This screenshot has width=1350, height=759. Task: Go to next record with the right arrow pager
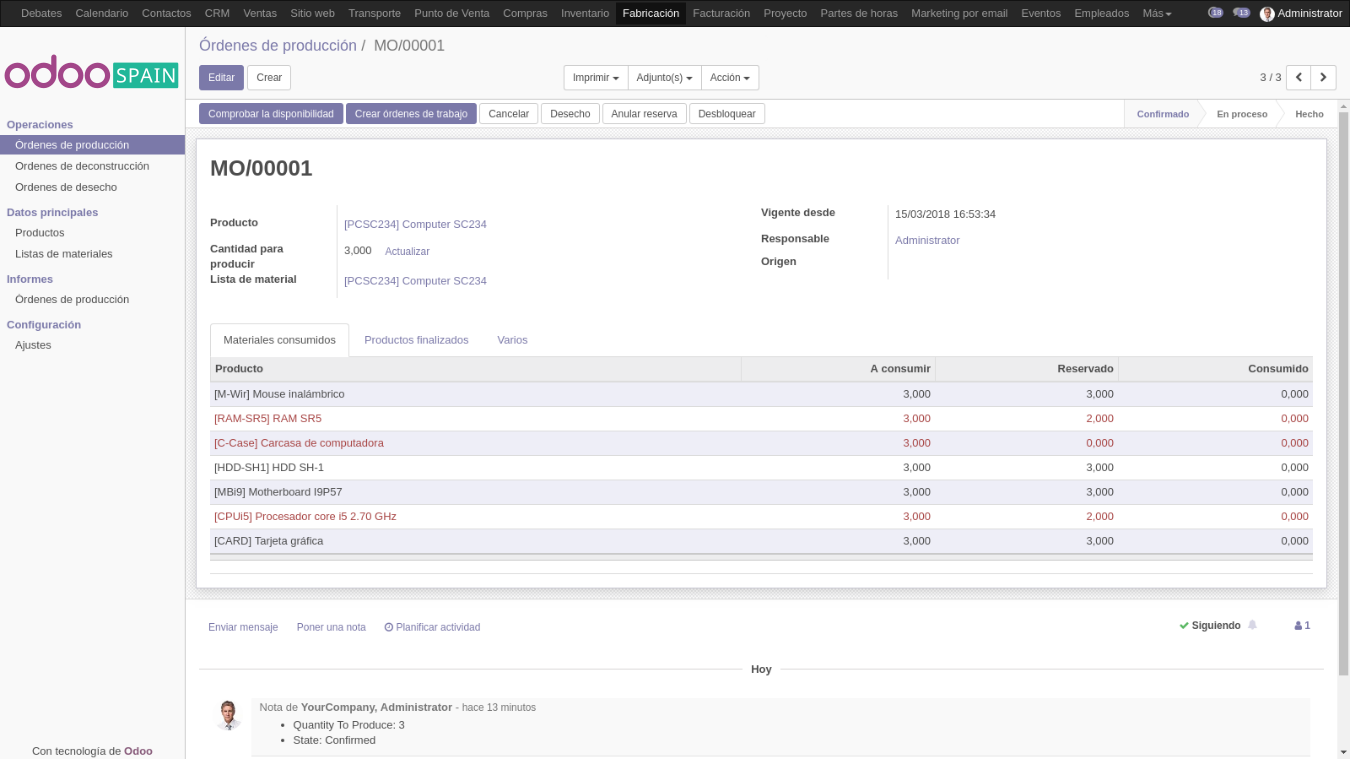pos(1323,76)
